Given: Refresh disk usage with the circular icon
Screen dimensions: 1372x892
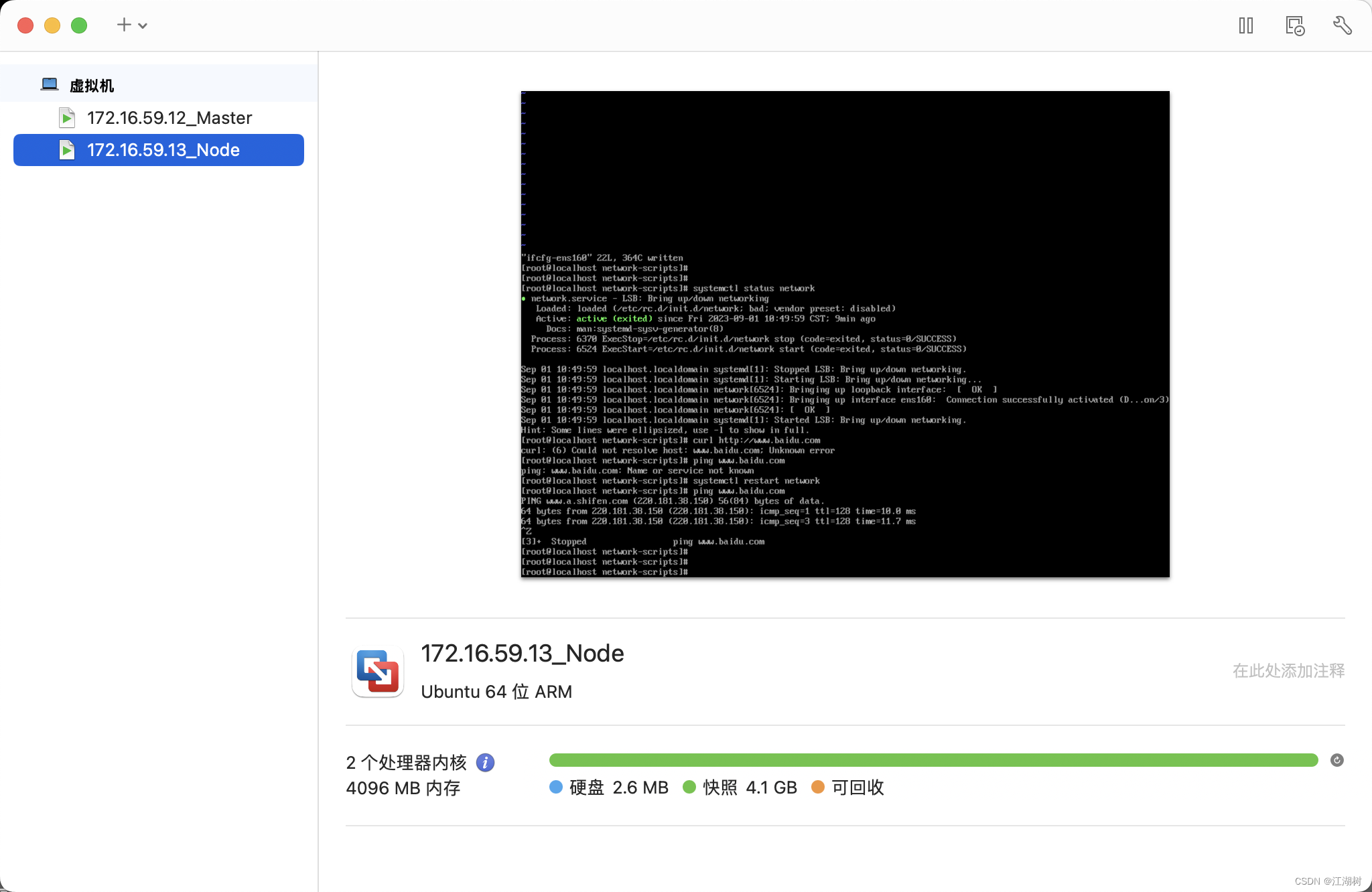Looking at the screenshot, I should tap(1336, 760).
